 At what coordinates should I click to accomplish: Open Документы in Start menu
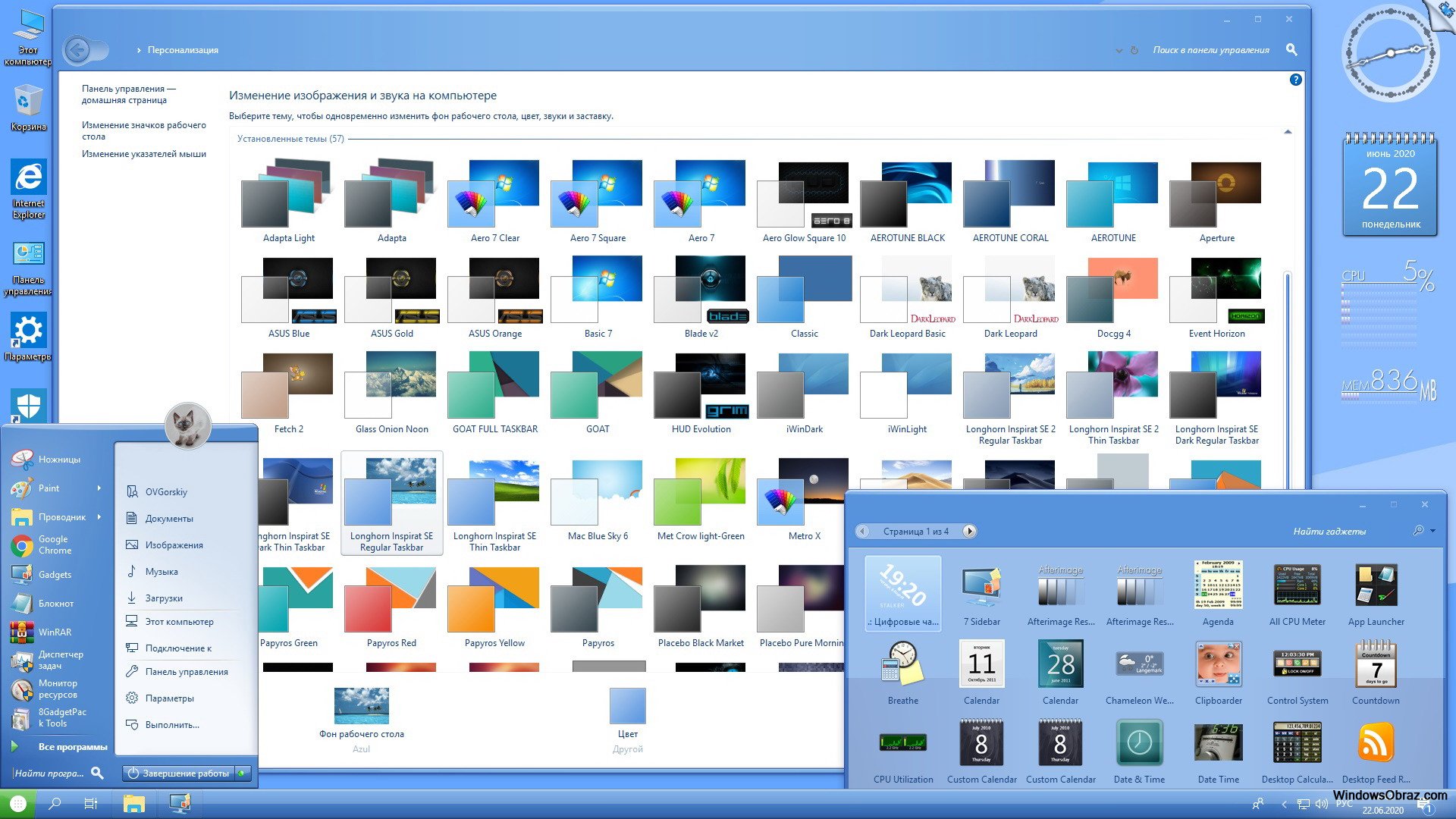point(168,519)
